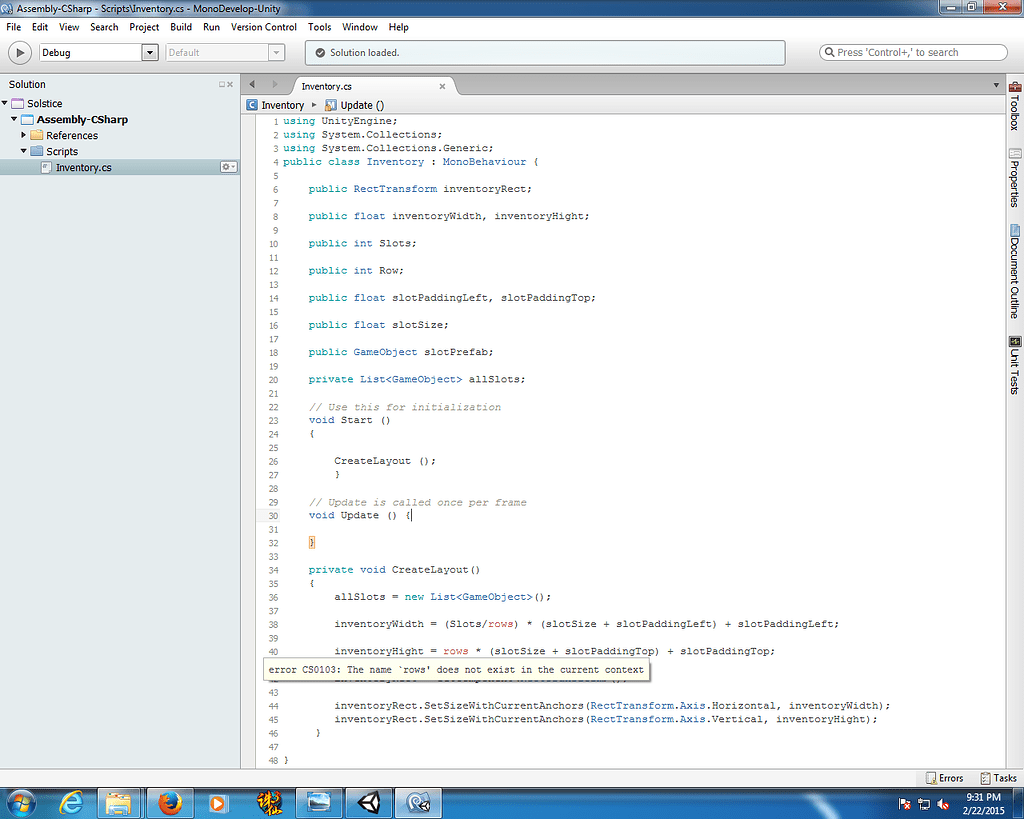
Task: Expand the References node
Action: 24,135
